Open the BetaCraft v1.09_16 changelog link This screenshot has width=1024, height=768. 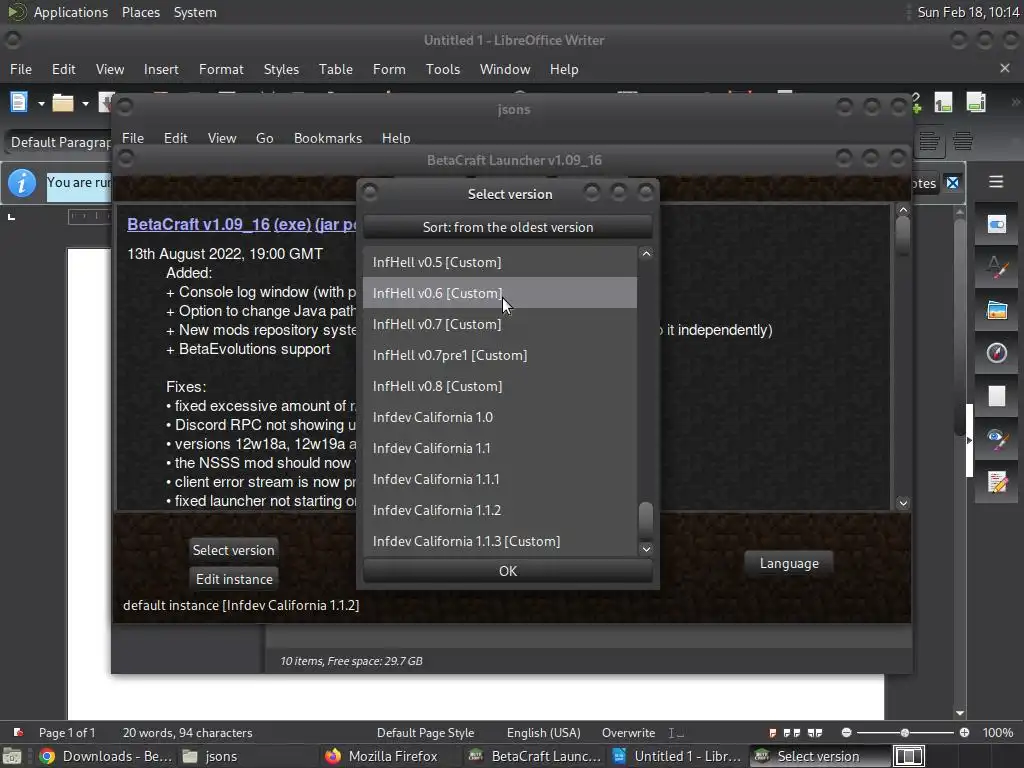pos(199,224)
